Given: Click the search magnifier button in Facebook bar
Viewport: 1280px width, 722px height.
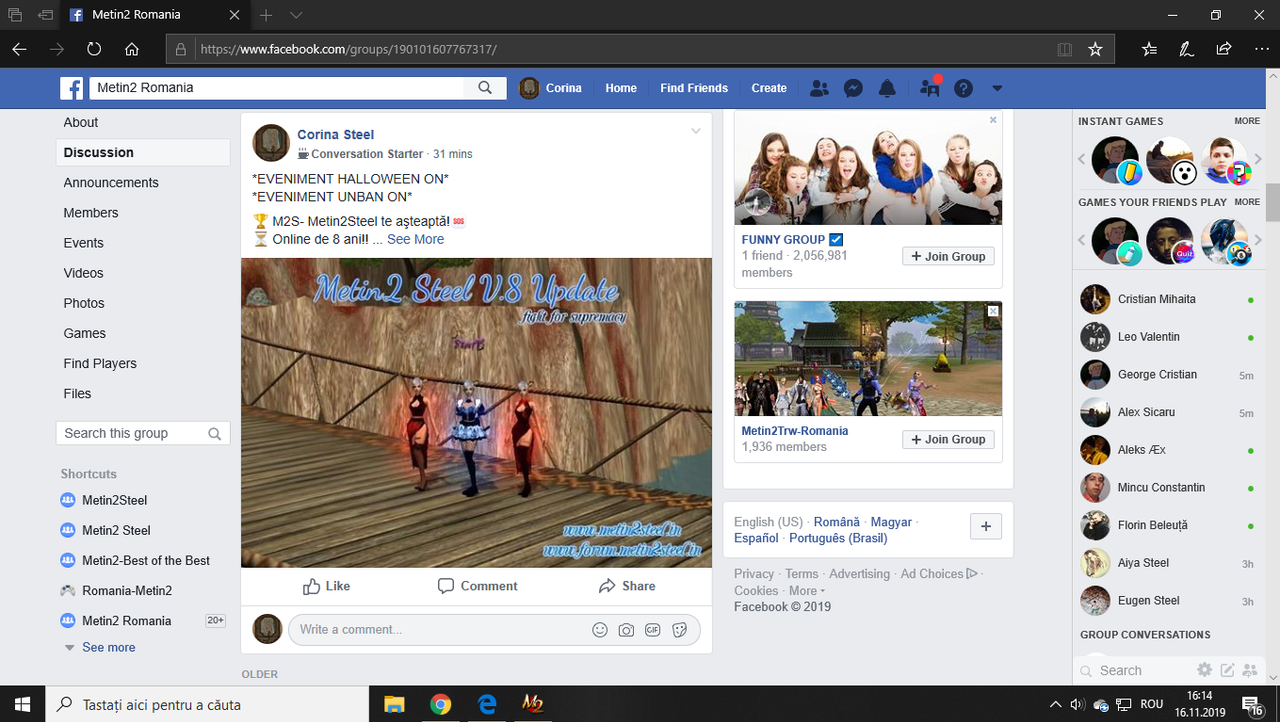Looking at the screenshot, I should pyautogui.click(x=485, y=88).
